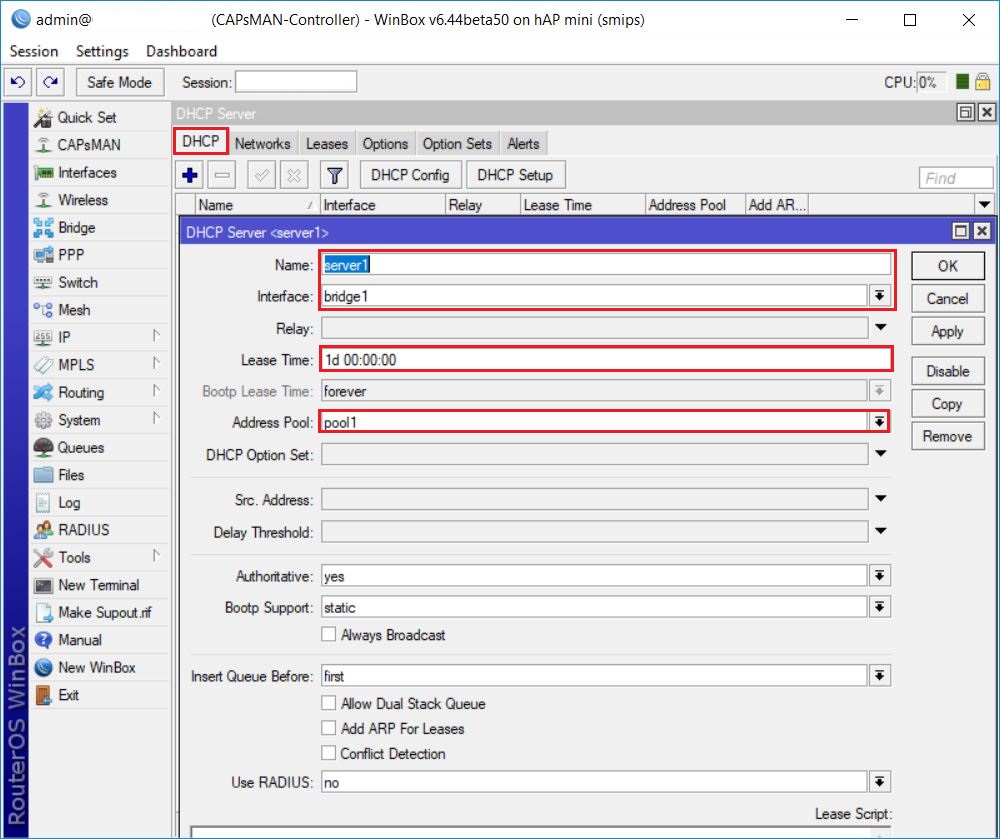Open CAPsMAN sidebar item
This screenshot has width=1000, height=839.
coord(89,145)
